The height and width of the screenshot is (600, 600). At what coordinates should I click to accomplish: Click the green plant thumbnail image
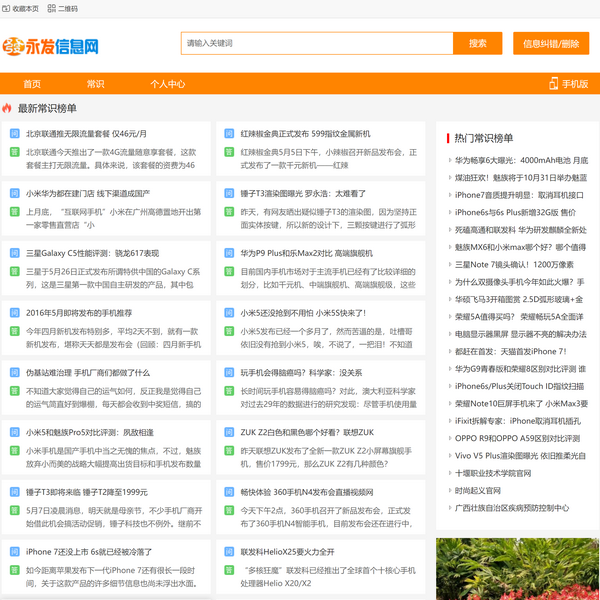tap(517, 569)
